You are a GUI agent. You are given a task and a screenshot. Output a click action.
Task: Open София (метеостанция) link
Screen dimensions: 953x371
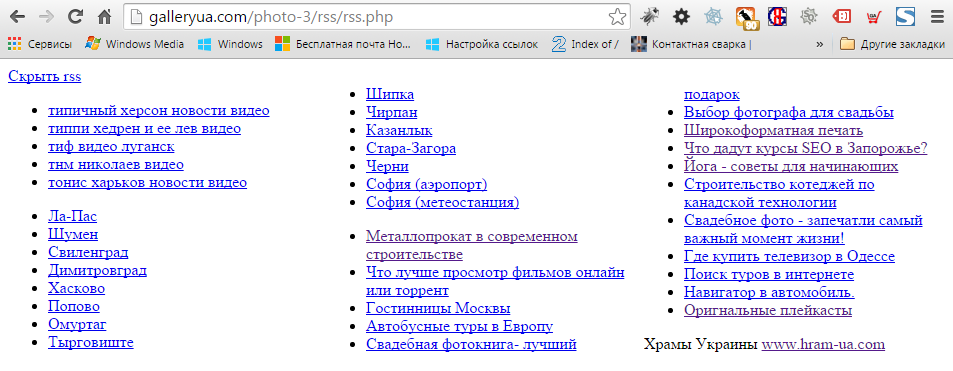(442, 202)
